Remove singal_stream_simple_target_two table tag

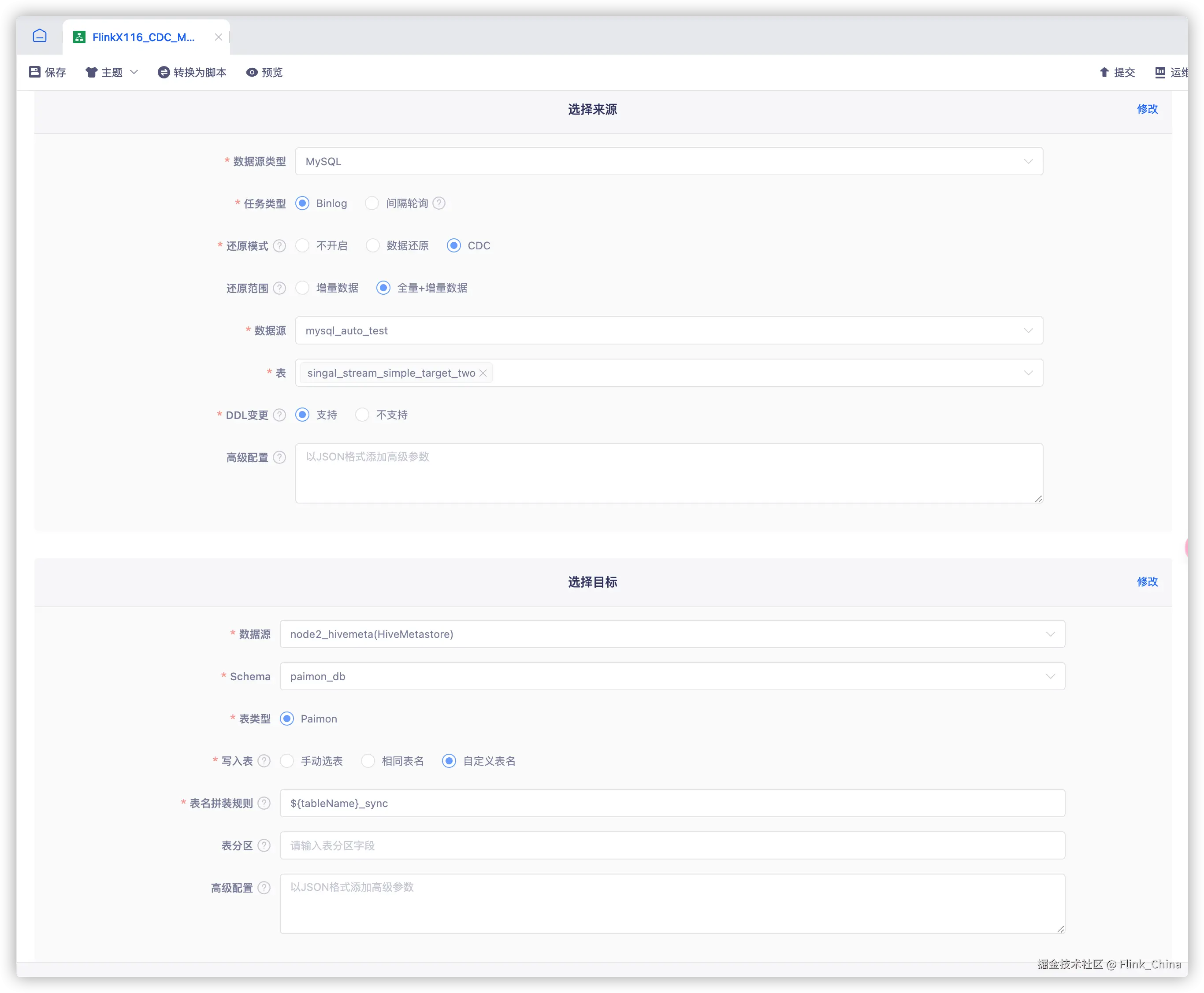click(x=483, y=373)
